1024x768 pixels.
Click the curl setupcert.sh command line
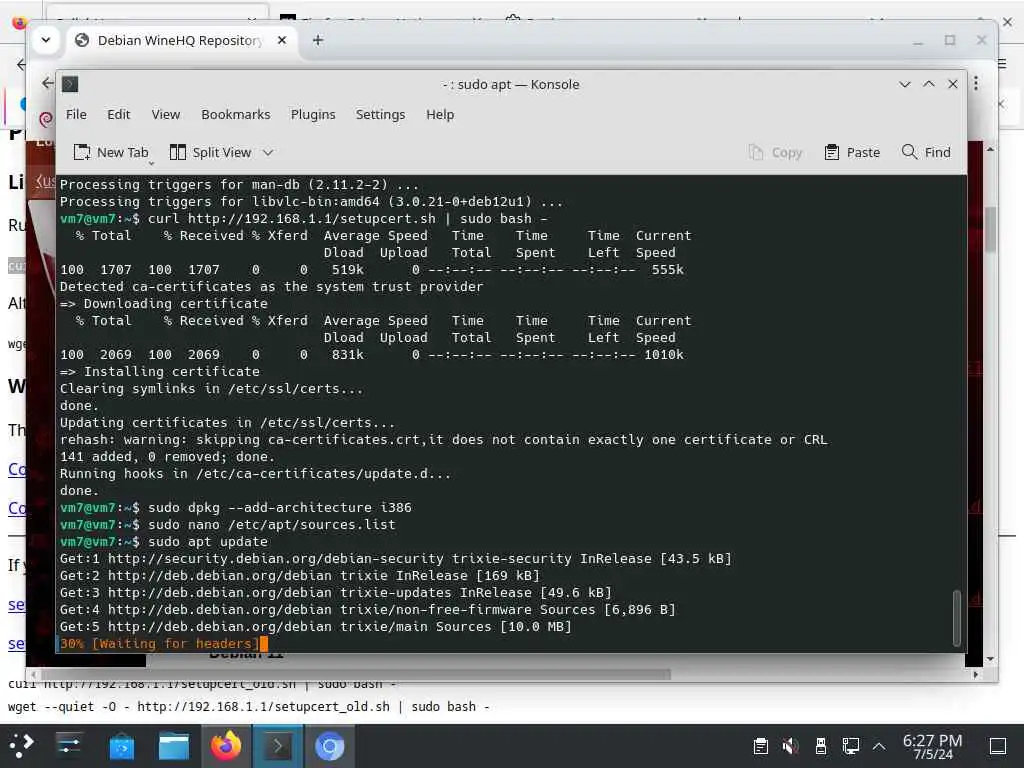click(304, 219)
